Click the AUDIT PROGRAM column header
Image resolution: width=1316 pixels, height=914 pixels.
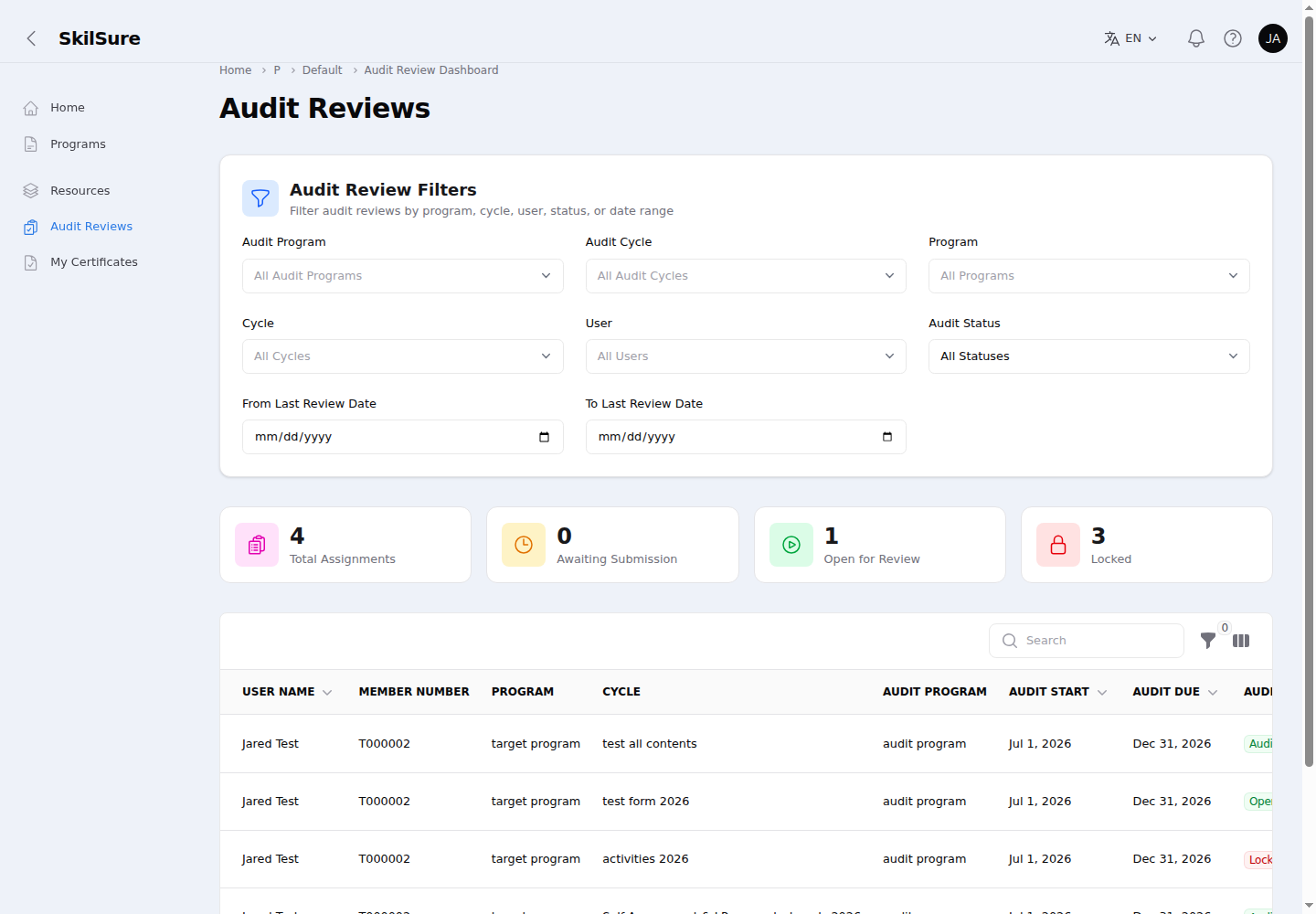coord(935,692)
